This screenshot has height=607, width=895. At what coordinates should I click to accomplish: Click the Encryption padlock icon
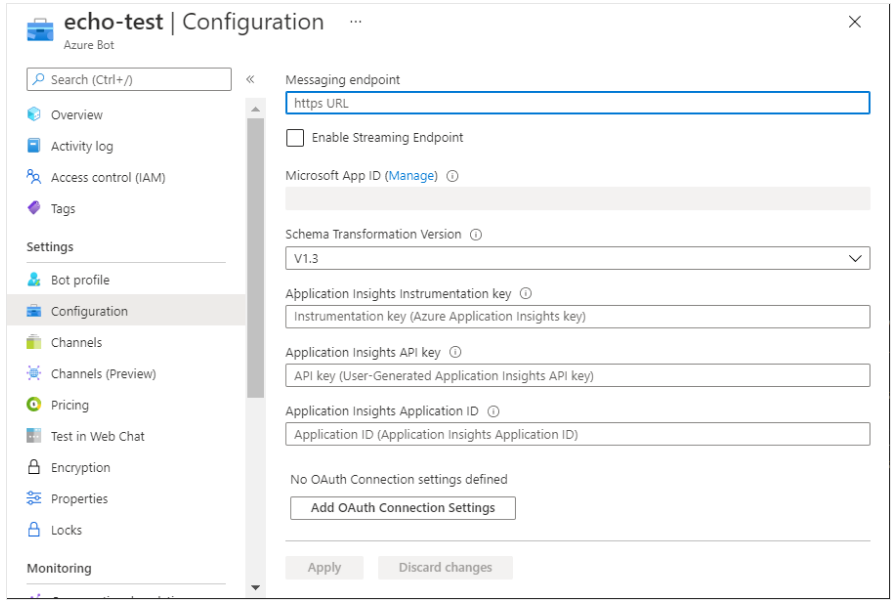(35, 467)
